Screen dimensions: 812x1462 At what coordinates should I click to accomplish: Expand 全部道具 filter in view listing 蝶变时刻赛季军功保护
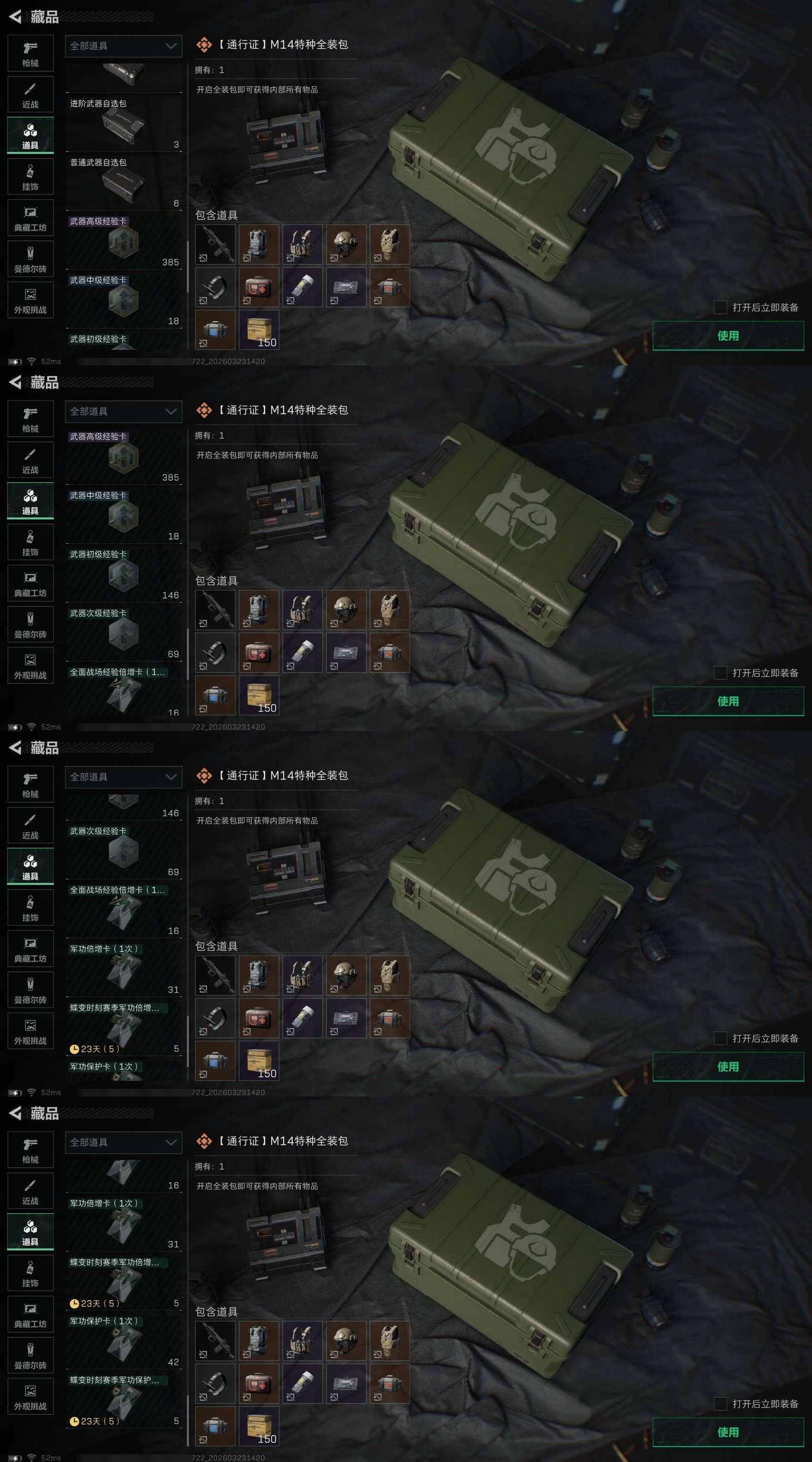[124, 1143]
